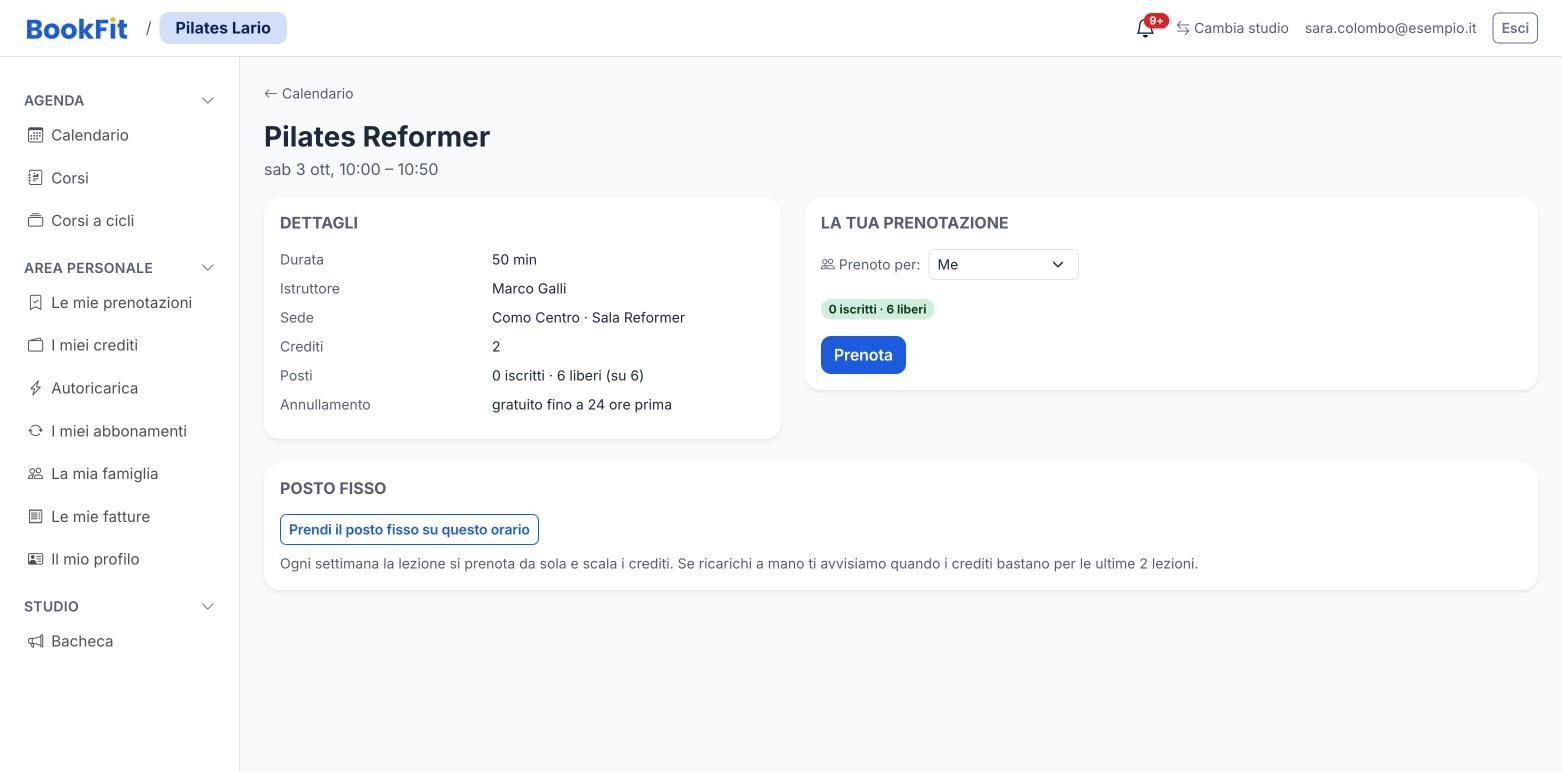Collapse the STUDIO section chevron

coord(208,606)
